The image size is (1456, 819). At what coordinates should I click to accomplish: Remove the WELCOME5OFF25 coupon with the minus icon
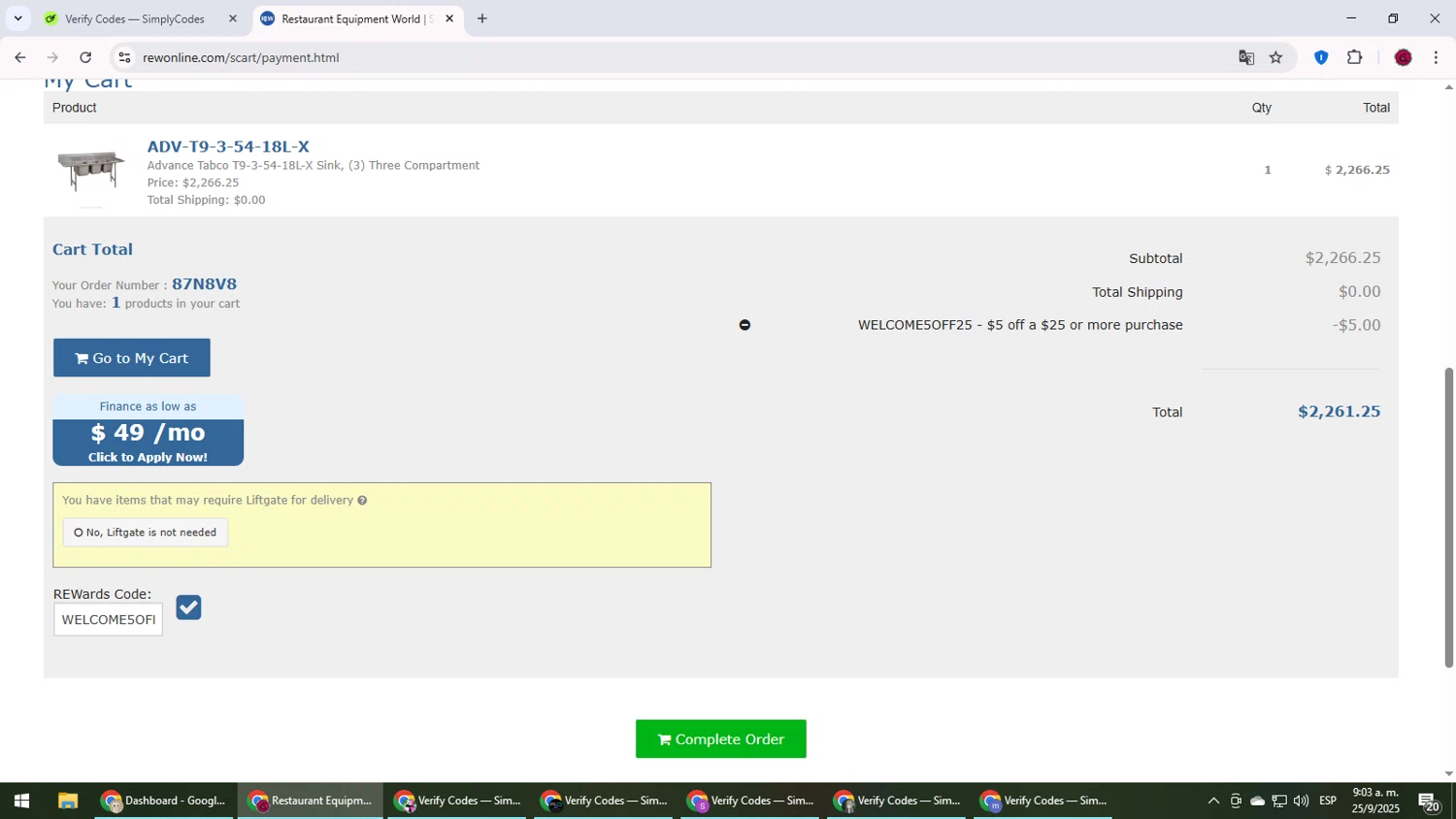pos(745,325)
